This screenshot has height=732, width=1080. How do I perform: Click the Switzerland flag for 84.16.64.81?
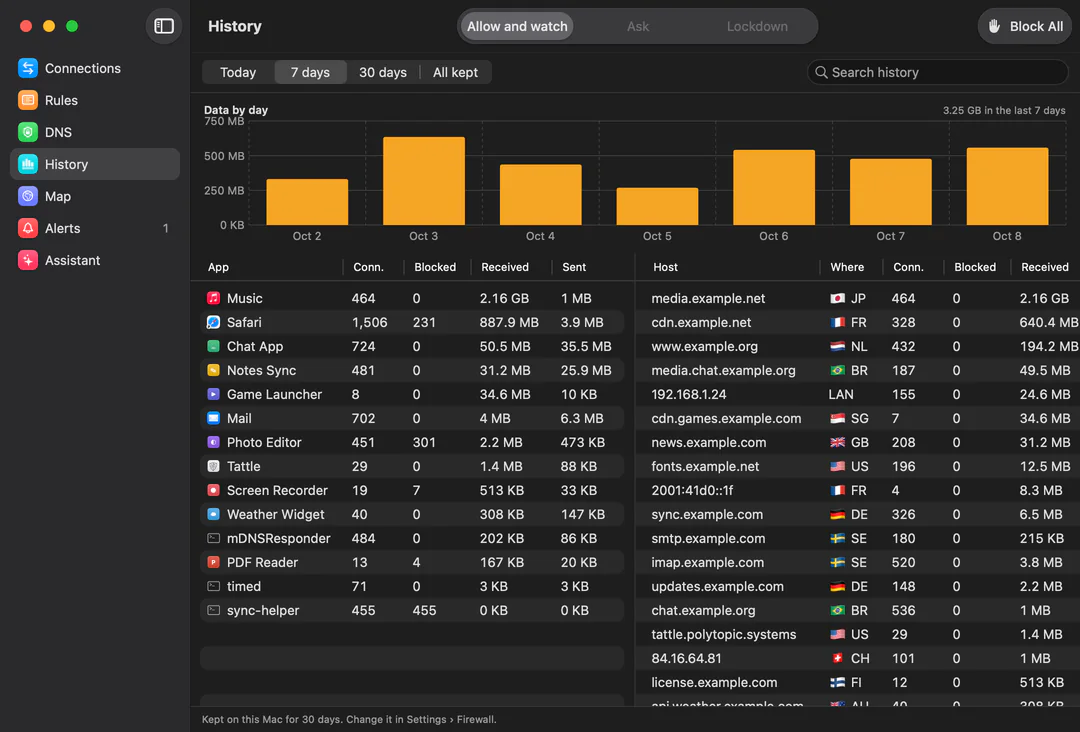pyautogui.click(x=838, y=658)
